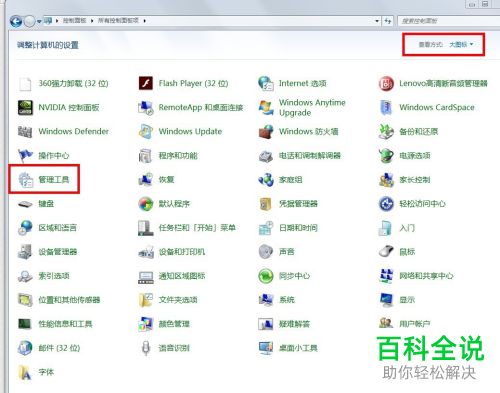The height and width of the screenshot is (393, 500).
Task: Open Windows Anytime Upgrade link
Action: (312, 107)
